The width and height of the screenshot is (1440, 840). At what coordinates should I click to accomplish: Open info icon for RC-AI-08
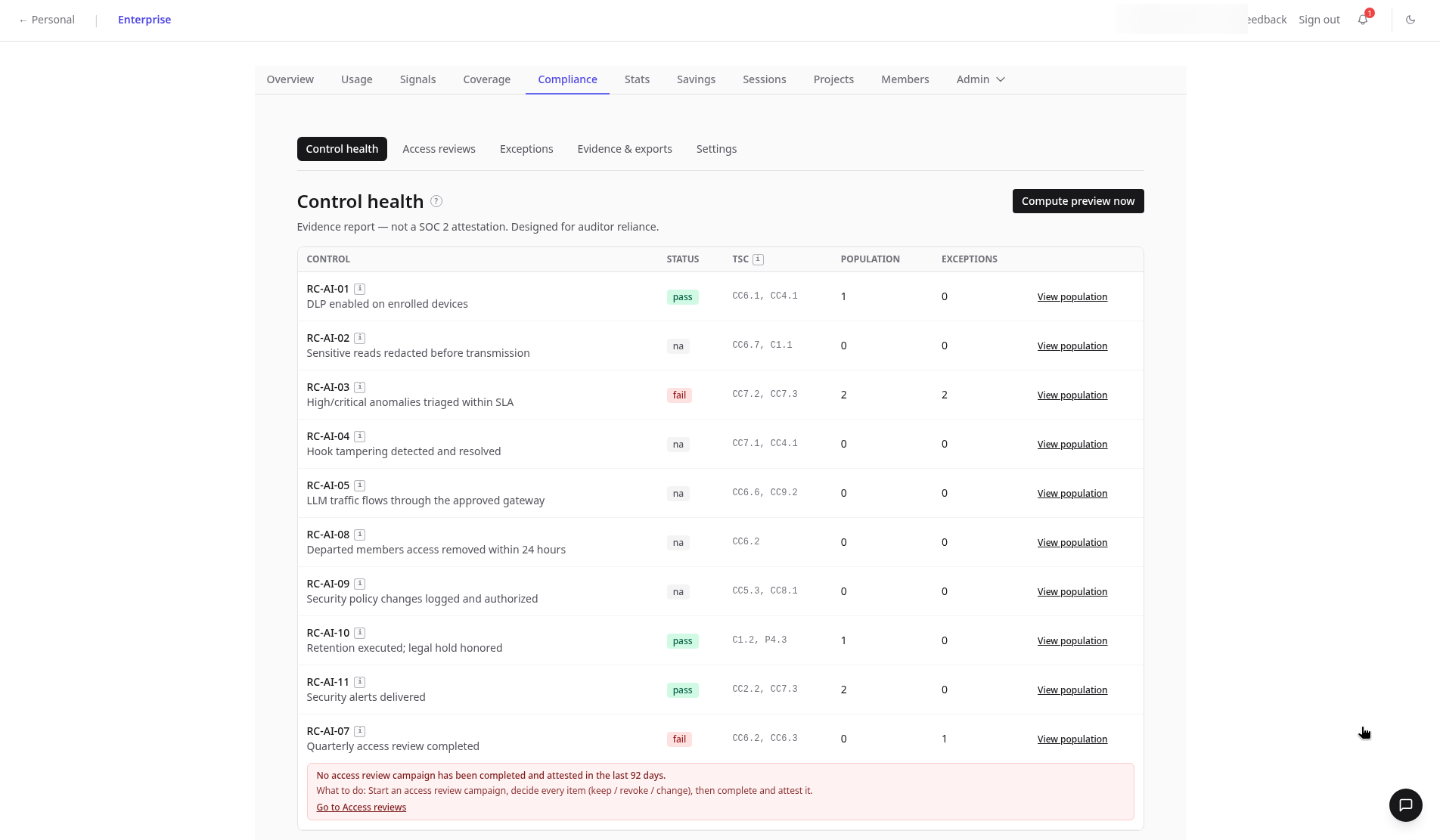(x=360, y=535)
